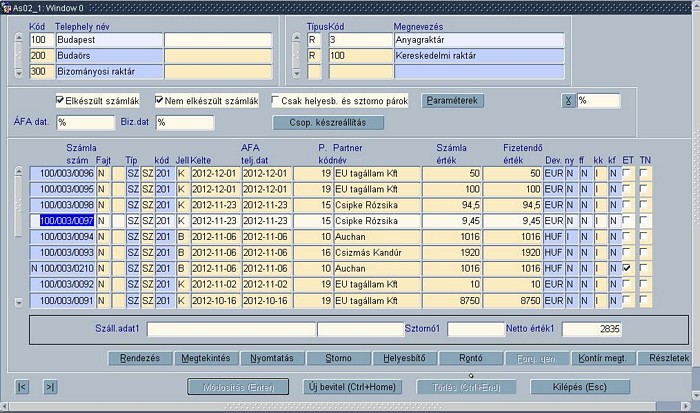
Task: Enable Csak helyesb. és sztorno párok checkbox
Action: click(275, 100)
